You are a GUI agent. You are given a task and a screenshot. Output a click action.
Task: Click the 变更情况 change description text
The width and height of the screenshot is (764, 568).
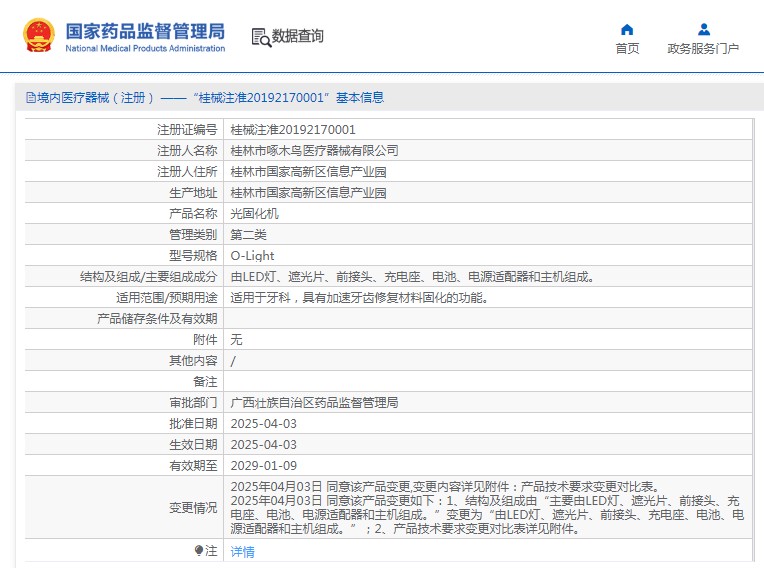click(x=487, y=508)
